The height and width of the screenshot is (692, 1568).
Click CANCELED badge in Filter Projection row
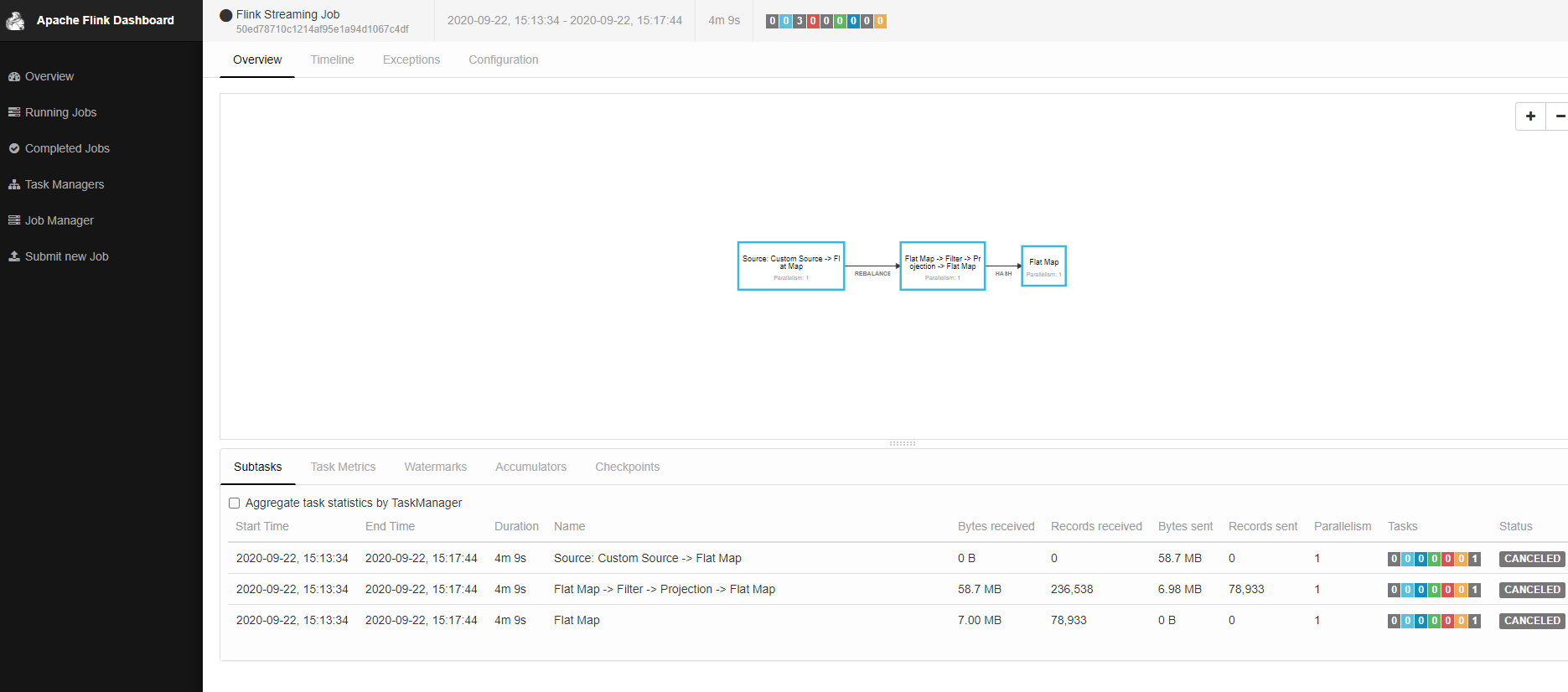click(x=1532, y=590)
